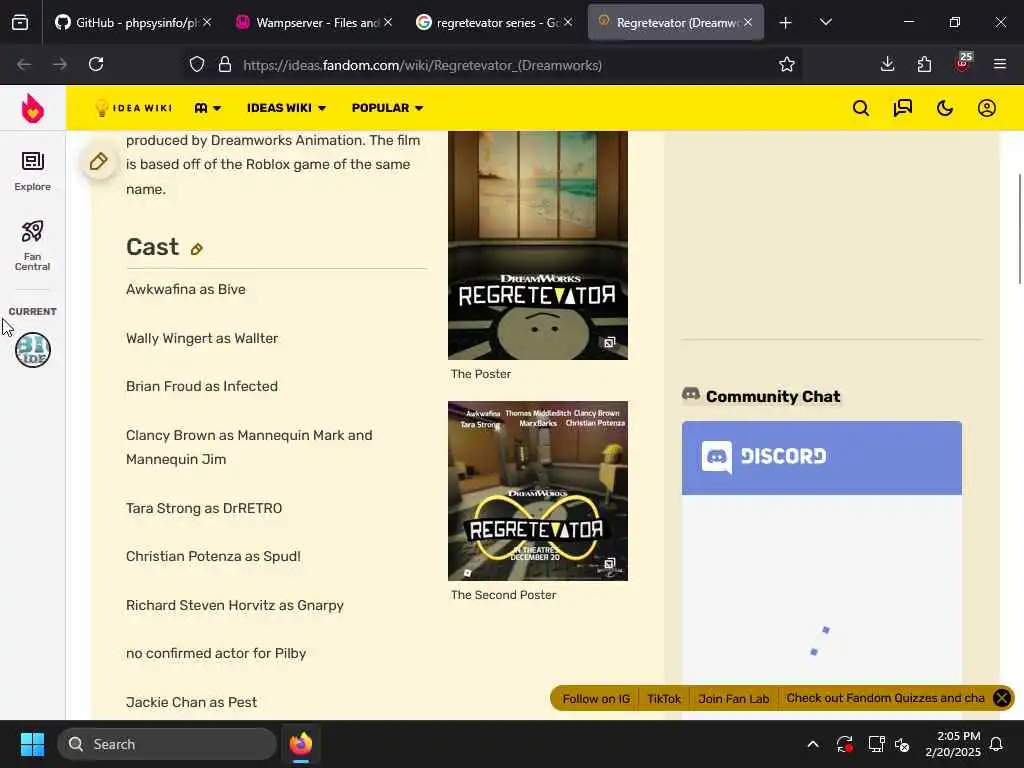
Task: Click Join Fan Lab link
Action: pos(733,699)
